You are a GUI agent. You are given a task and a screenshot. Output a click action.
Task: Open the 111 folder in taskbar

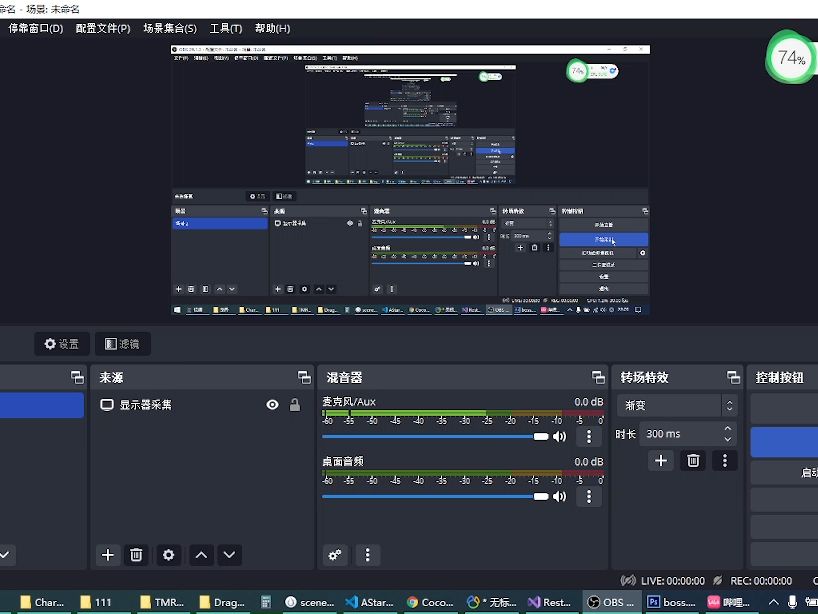(x=102, y=602)
